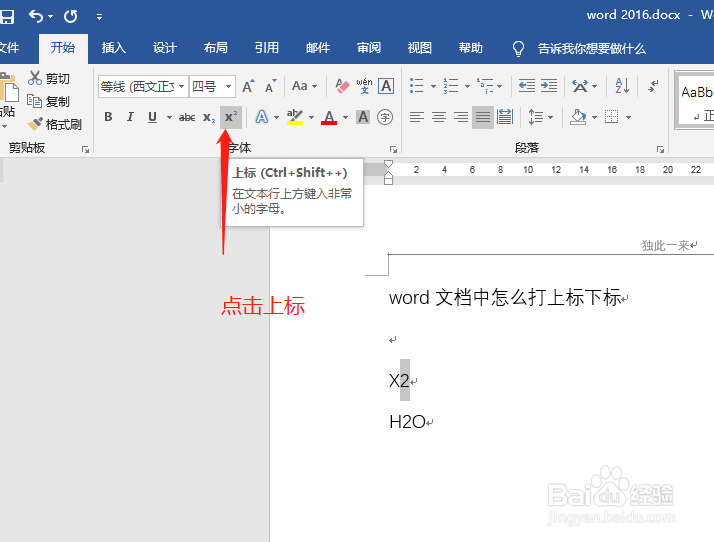Click the 剪切 cut button

click(x=49, y=78)
